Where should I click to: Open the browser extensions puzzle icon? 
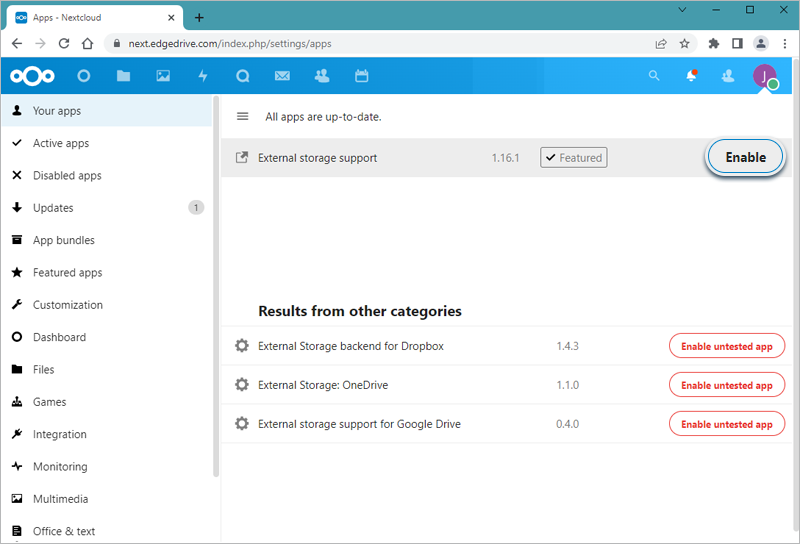[x=714, y=43]
